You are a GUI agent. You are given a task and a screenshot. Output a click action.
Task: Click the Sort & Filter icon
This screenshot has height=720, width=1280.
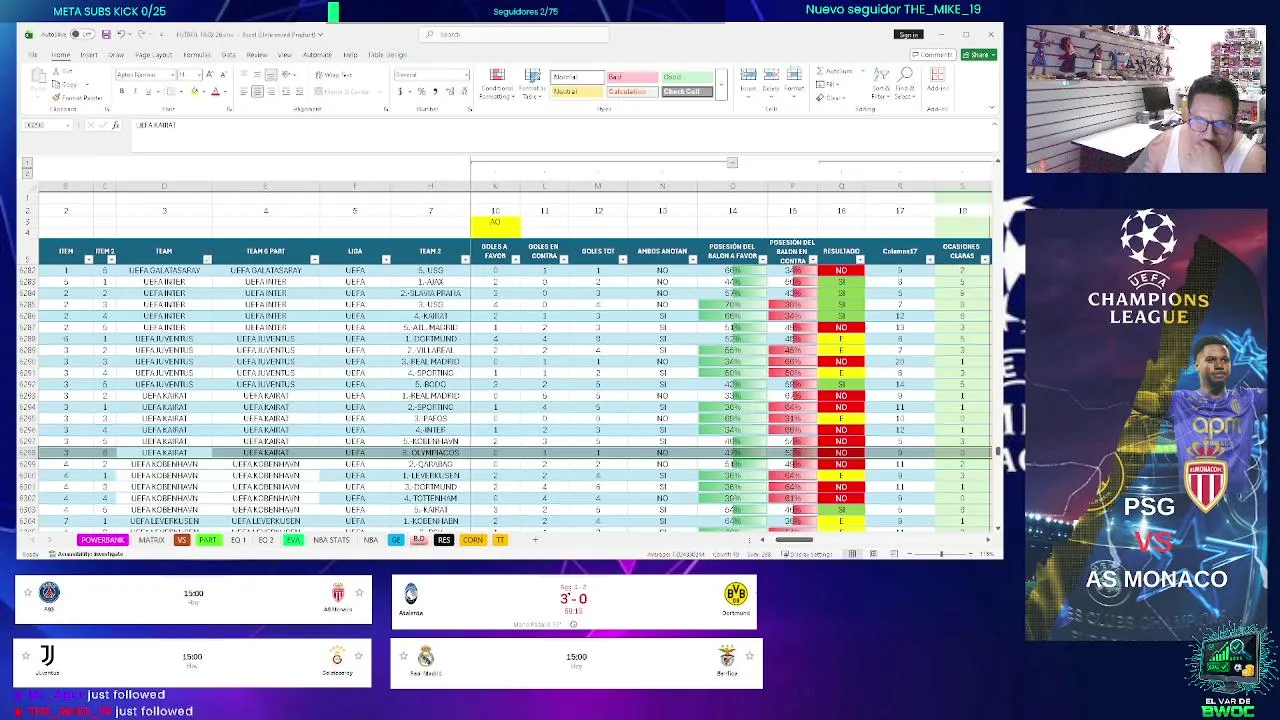[881, 83]
